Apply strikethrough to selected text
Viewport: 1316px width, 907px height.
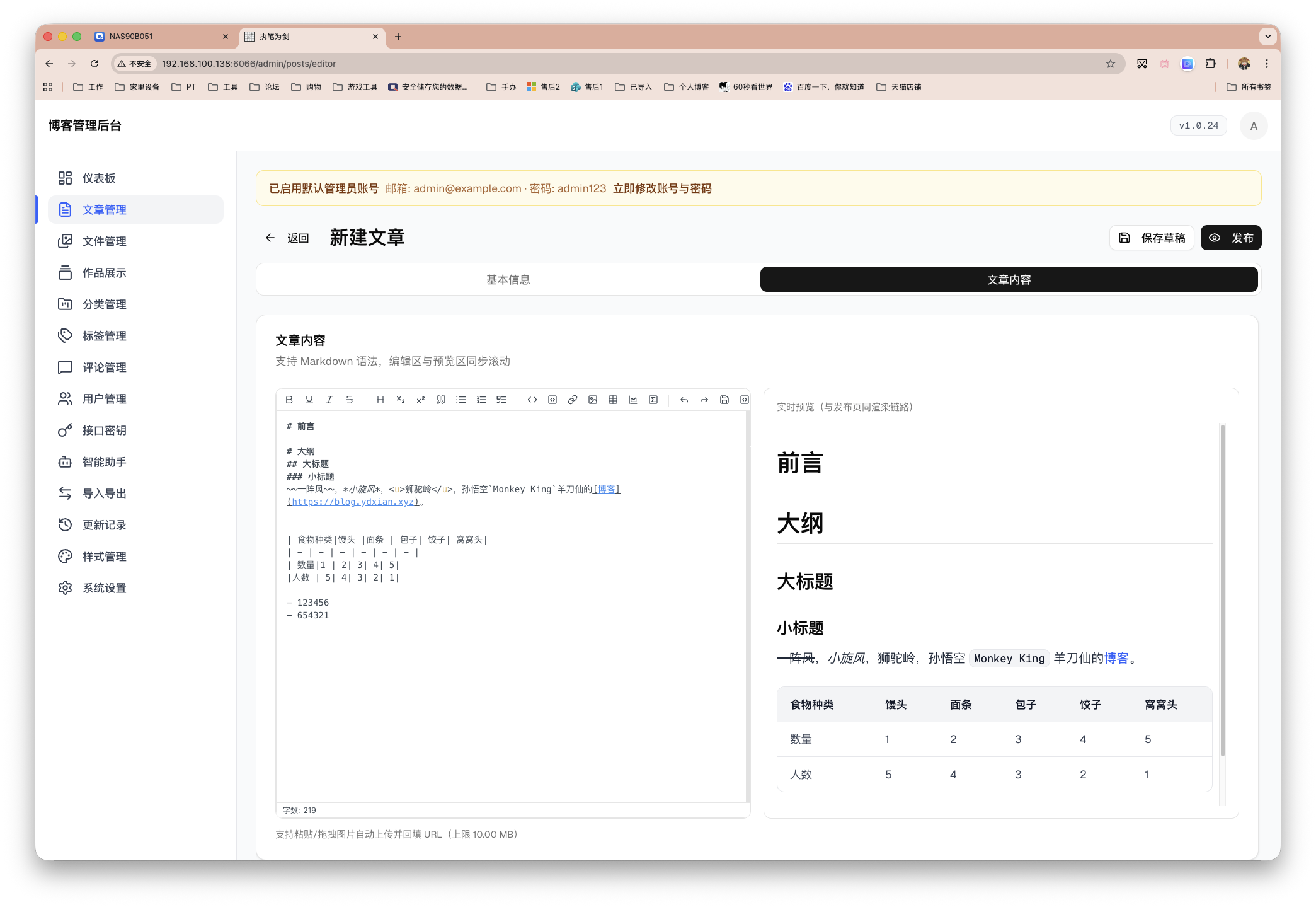click(x=350, y=400)
